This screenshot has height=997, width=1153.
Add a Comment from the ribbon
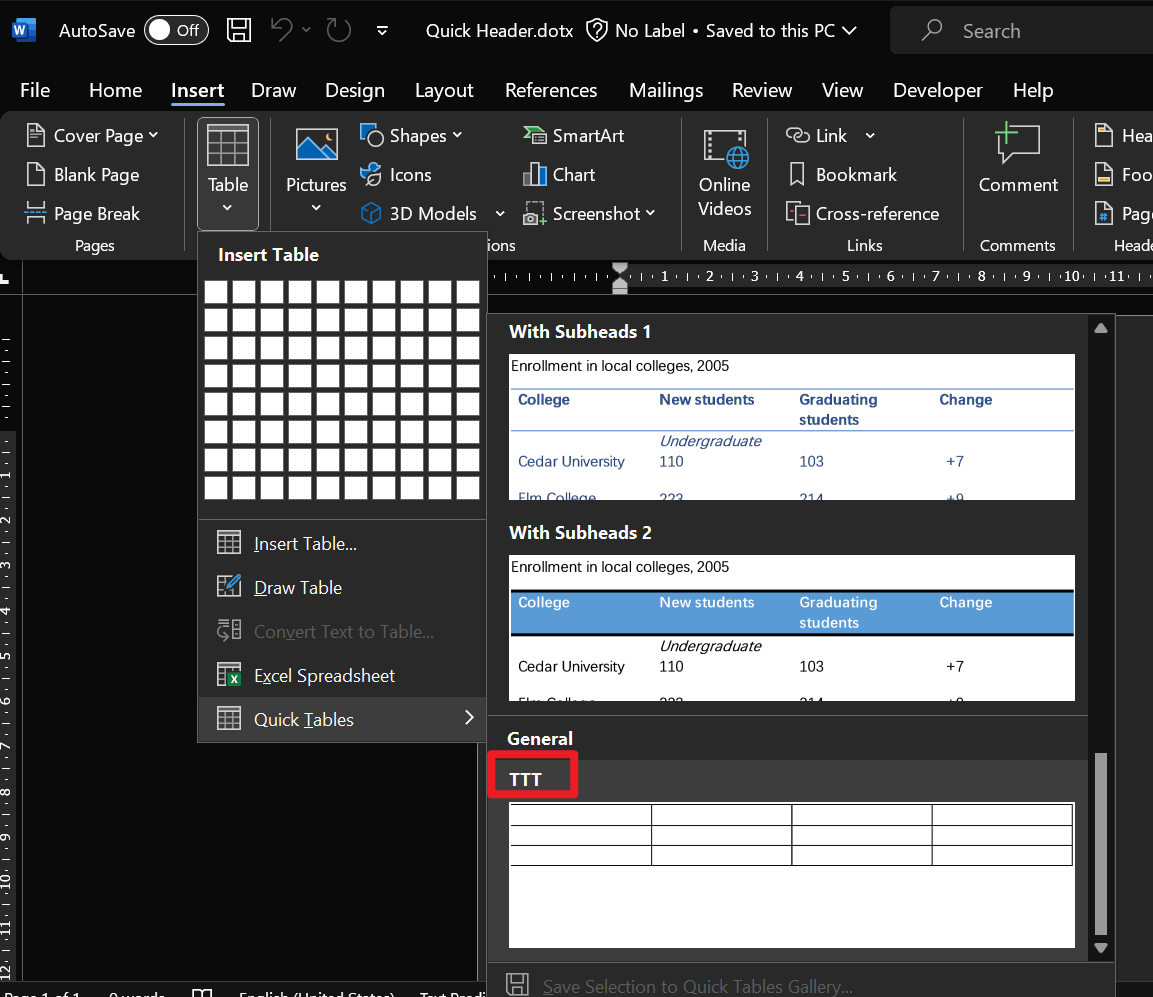(1018, 160)
